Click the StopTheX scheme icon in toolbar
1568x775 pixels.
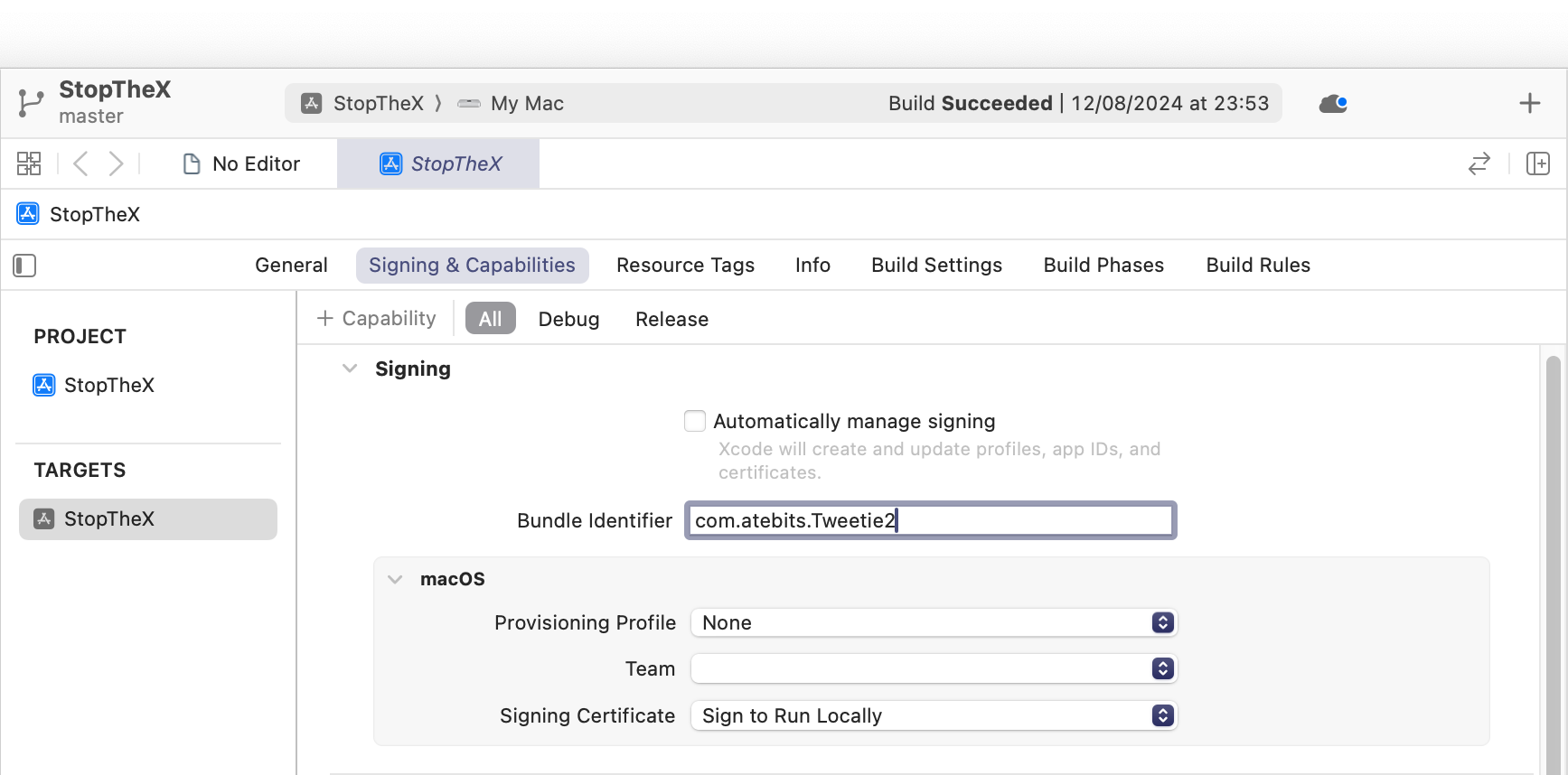tap(312, 103)
